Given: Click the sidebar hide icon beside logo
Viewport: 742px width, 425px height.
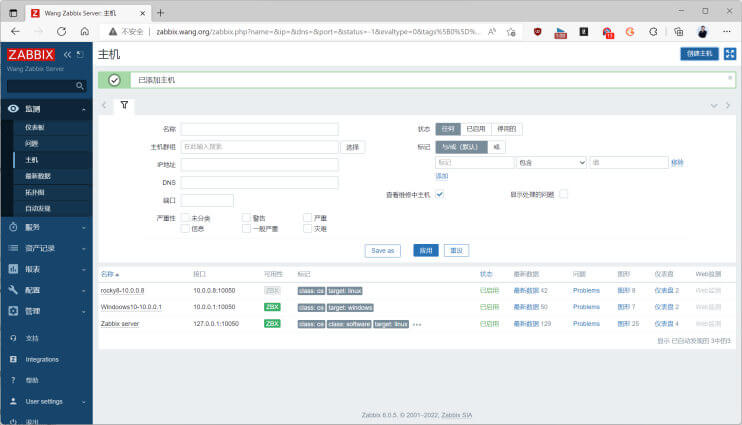Looking at the screenshot, I should (80, 54).
